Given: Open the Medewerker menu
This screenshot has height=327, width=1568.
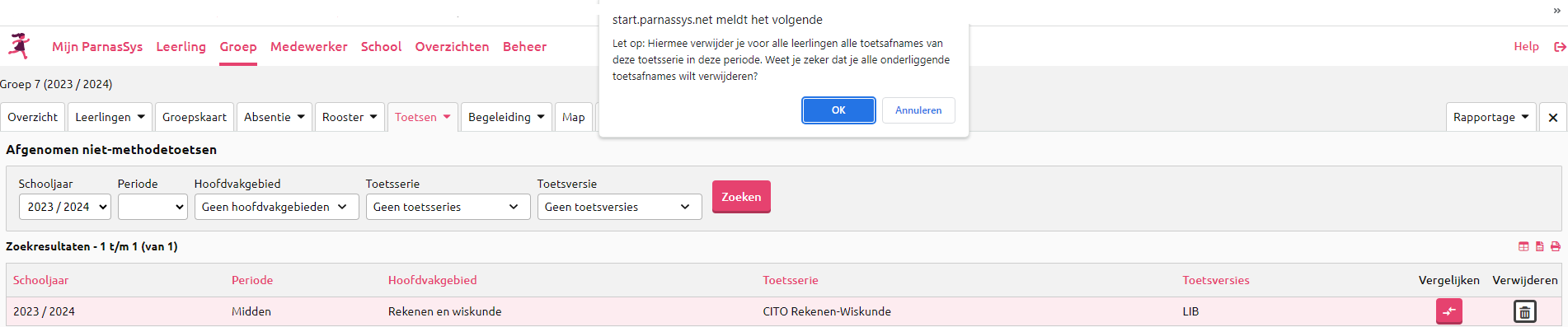Looking at the screenshot, I should pos(308,47).
